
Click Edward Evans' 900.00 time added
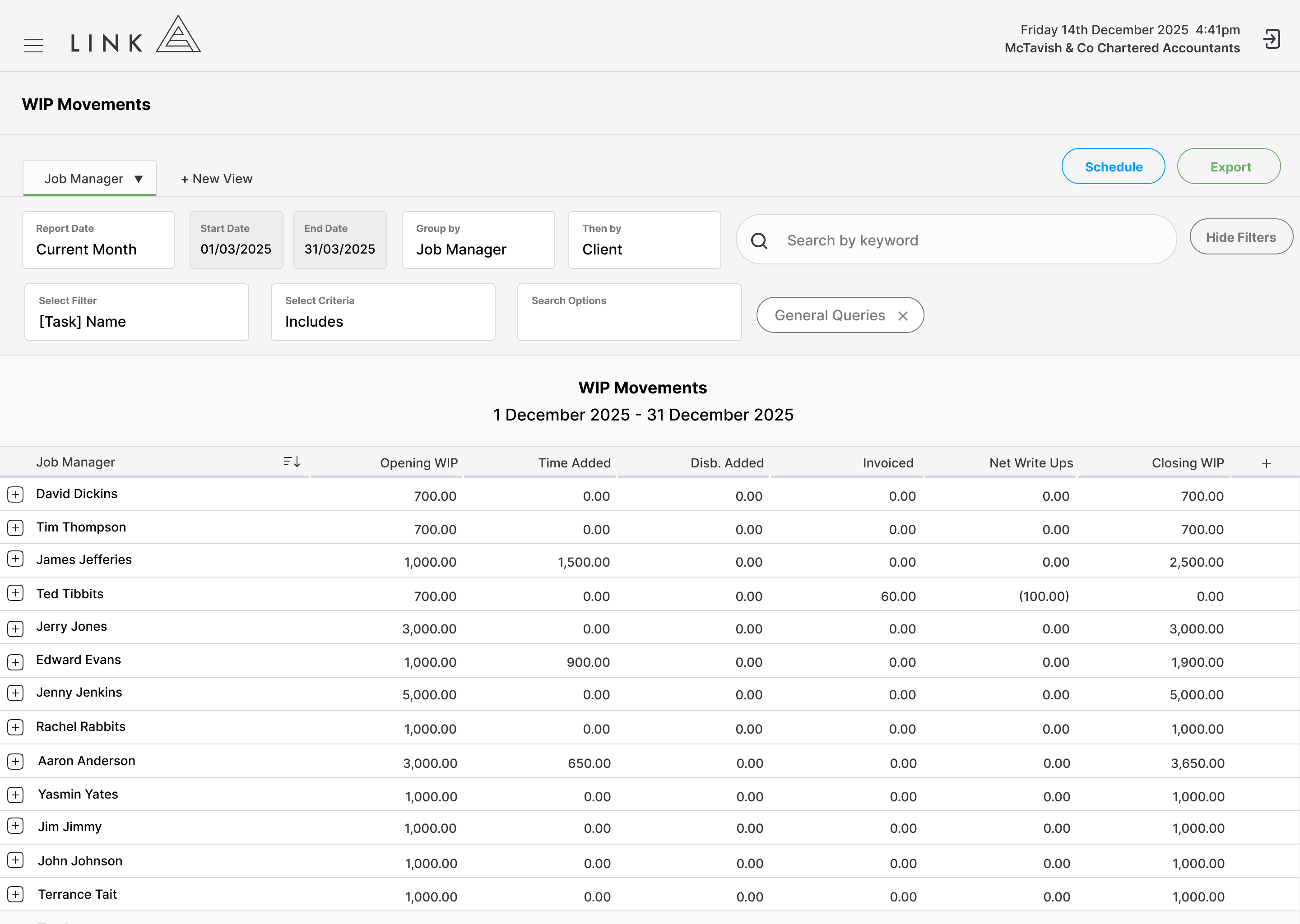(588, 662)
